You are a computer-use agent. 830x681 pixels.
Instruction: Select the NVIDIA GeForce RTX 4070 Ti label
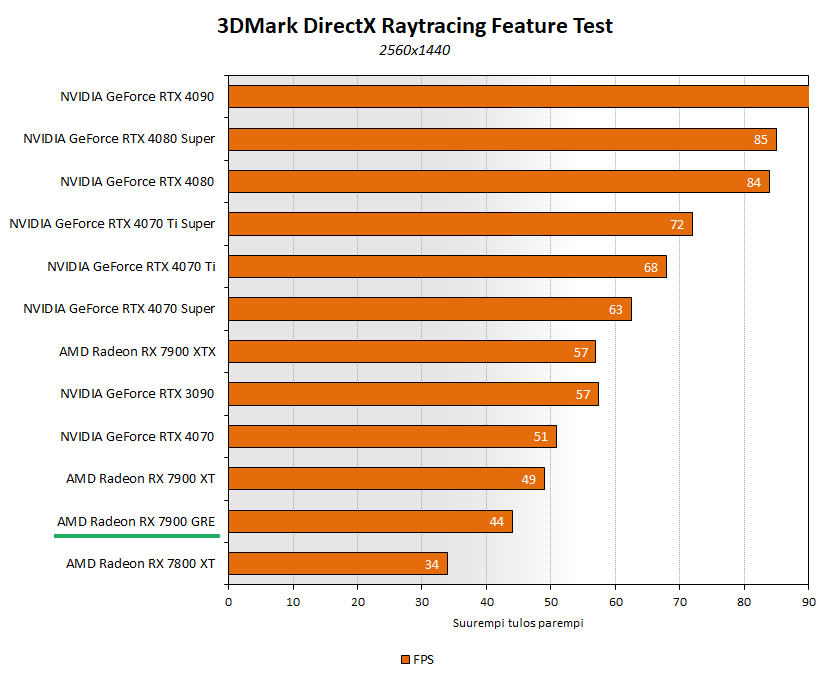(131, 267)
